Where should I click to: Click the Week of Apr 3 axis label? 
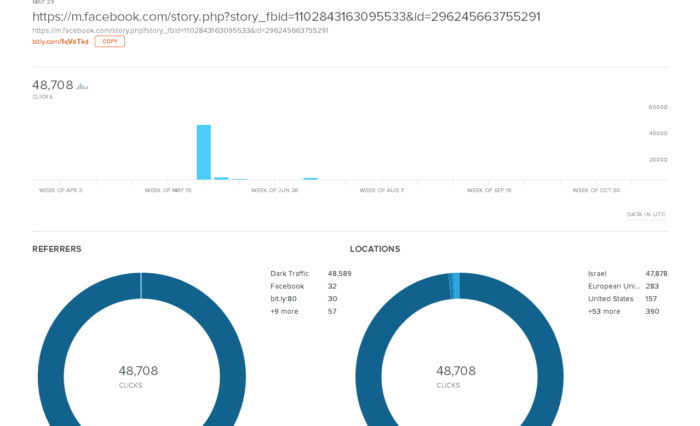pyautogui.click(x=61, y=190)
